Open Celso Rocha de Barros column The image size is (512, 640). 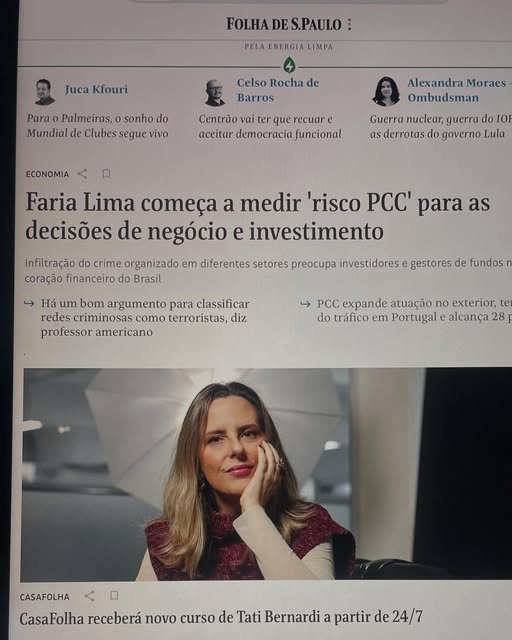pyautogui.click(x=278, y=90)
